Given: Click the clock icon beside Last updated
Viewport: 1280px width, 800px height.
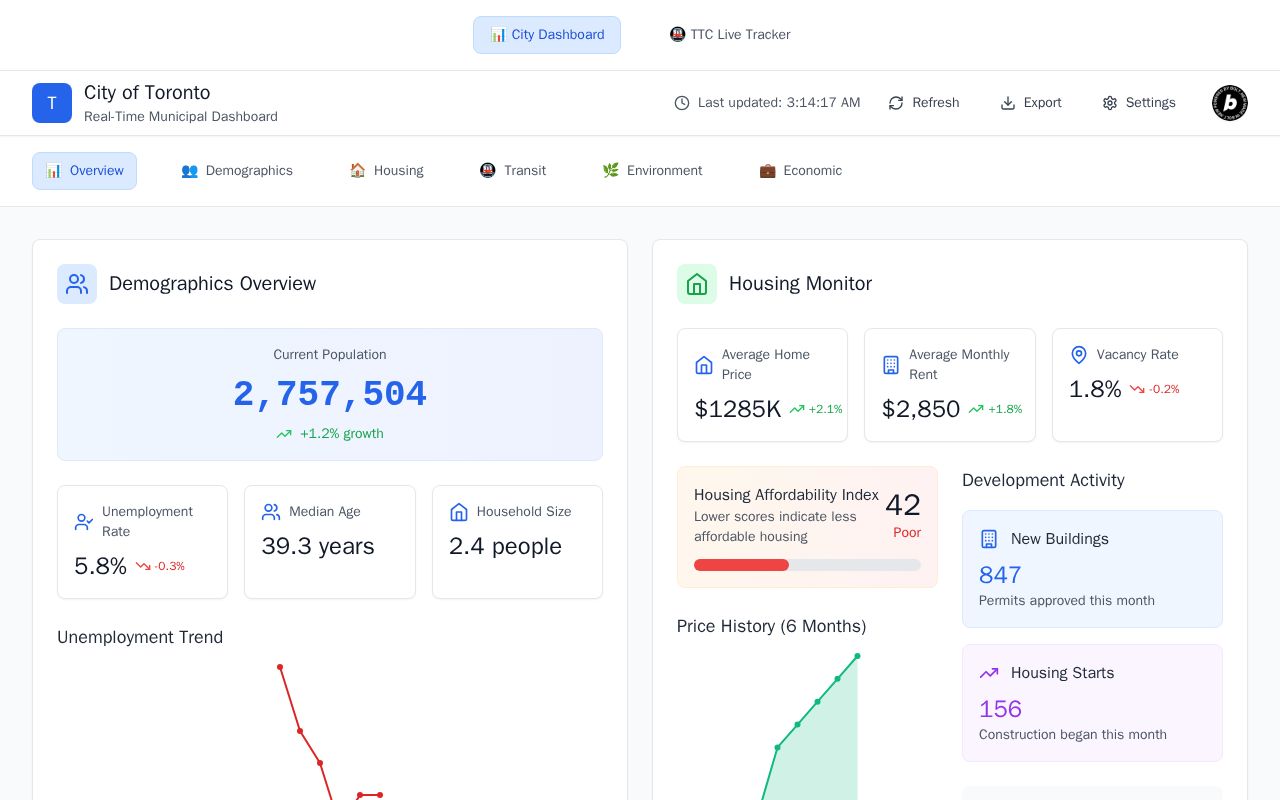Looking at the screenshot, I should [682, 103].
